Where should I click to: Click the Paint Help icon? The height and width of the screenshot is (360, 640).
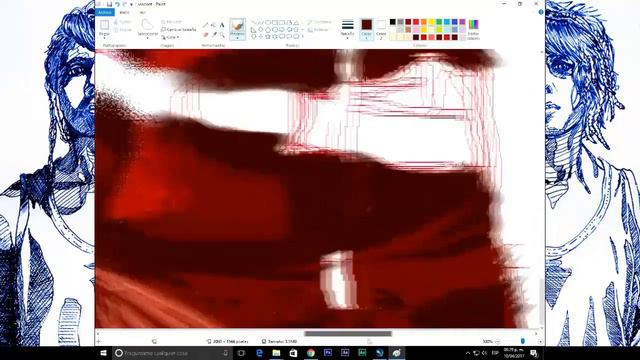point(541,12)
